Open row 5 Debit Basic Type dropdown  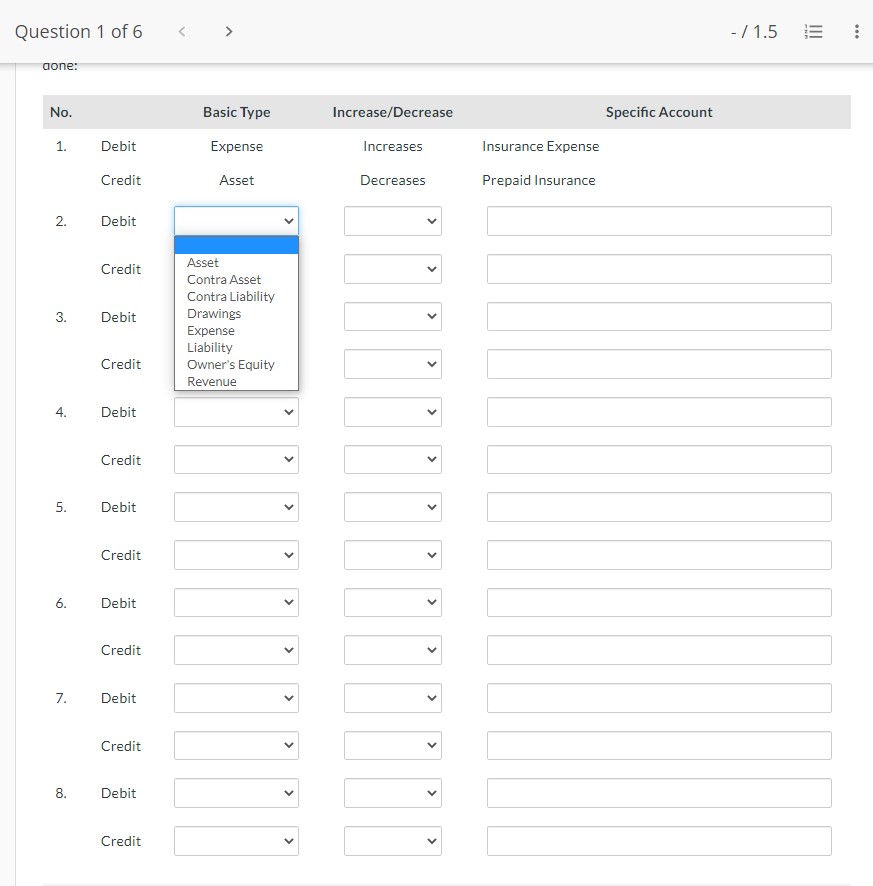236,507
